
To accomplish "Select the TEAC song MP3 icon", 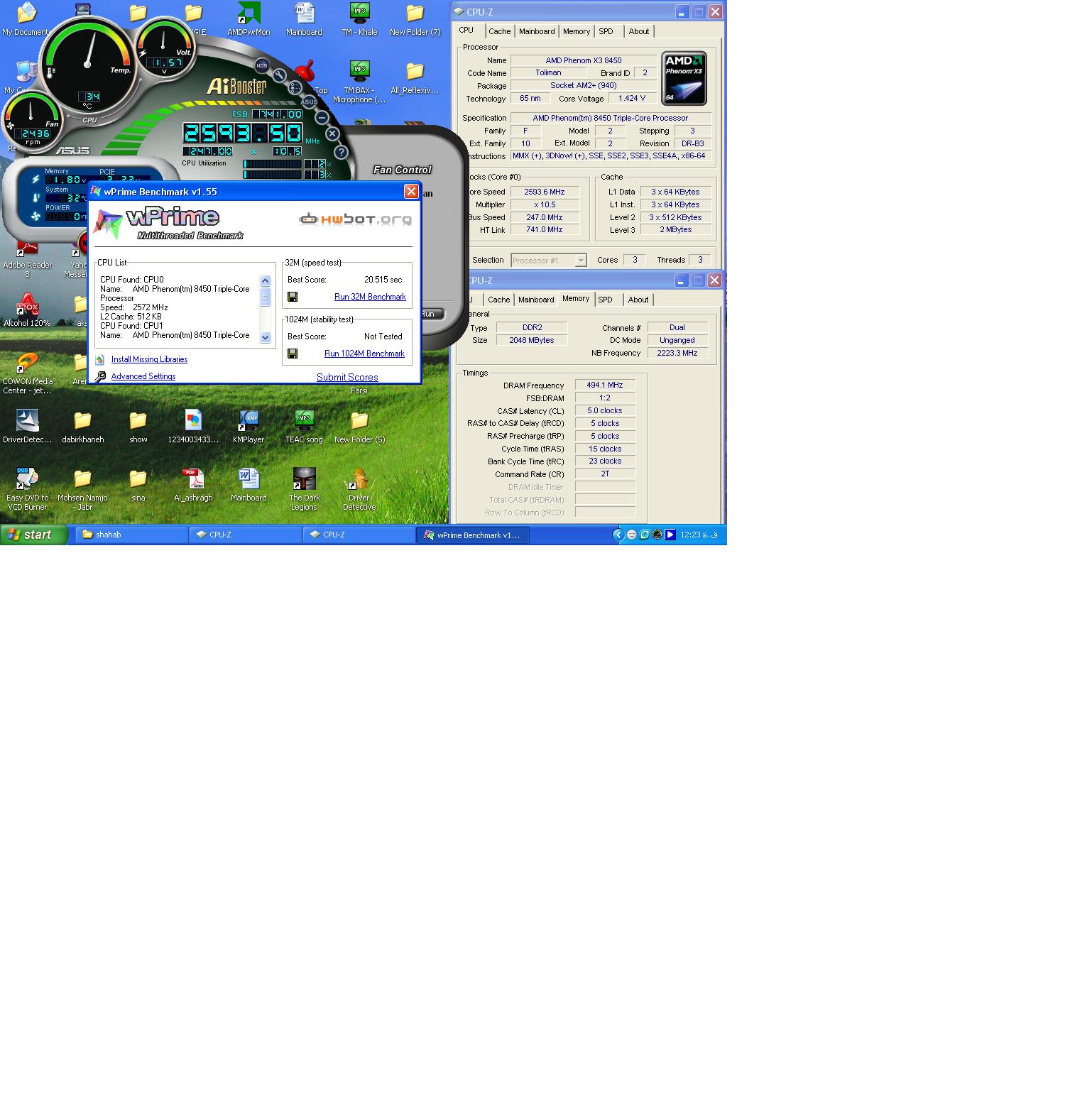I will click(x=304, y=427).
